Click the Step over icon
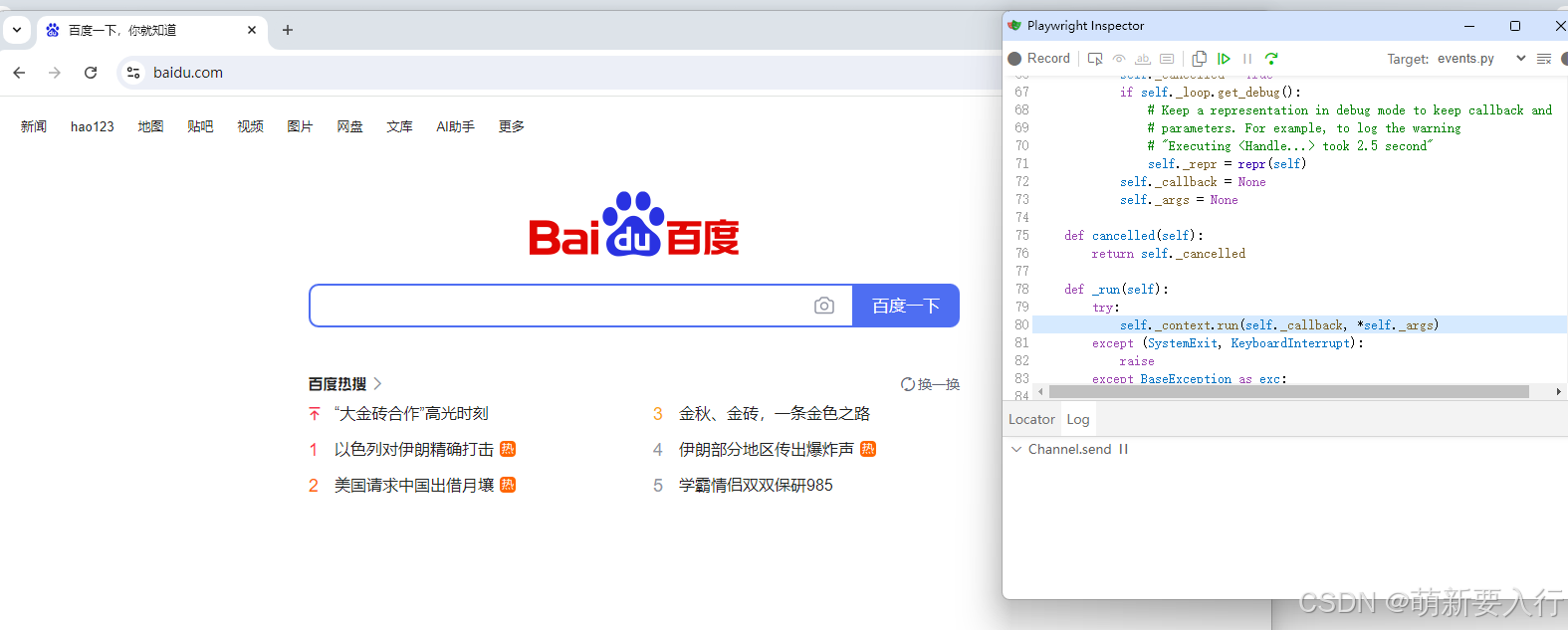The height and width of the screenshot is (630, 1568). click(1271, 59)
